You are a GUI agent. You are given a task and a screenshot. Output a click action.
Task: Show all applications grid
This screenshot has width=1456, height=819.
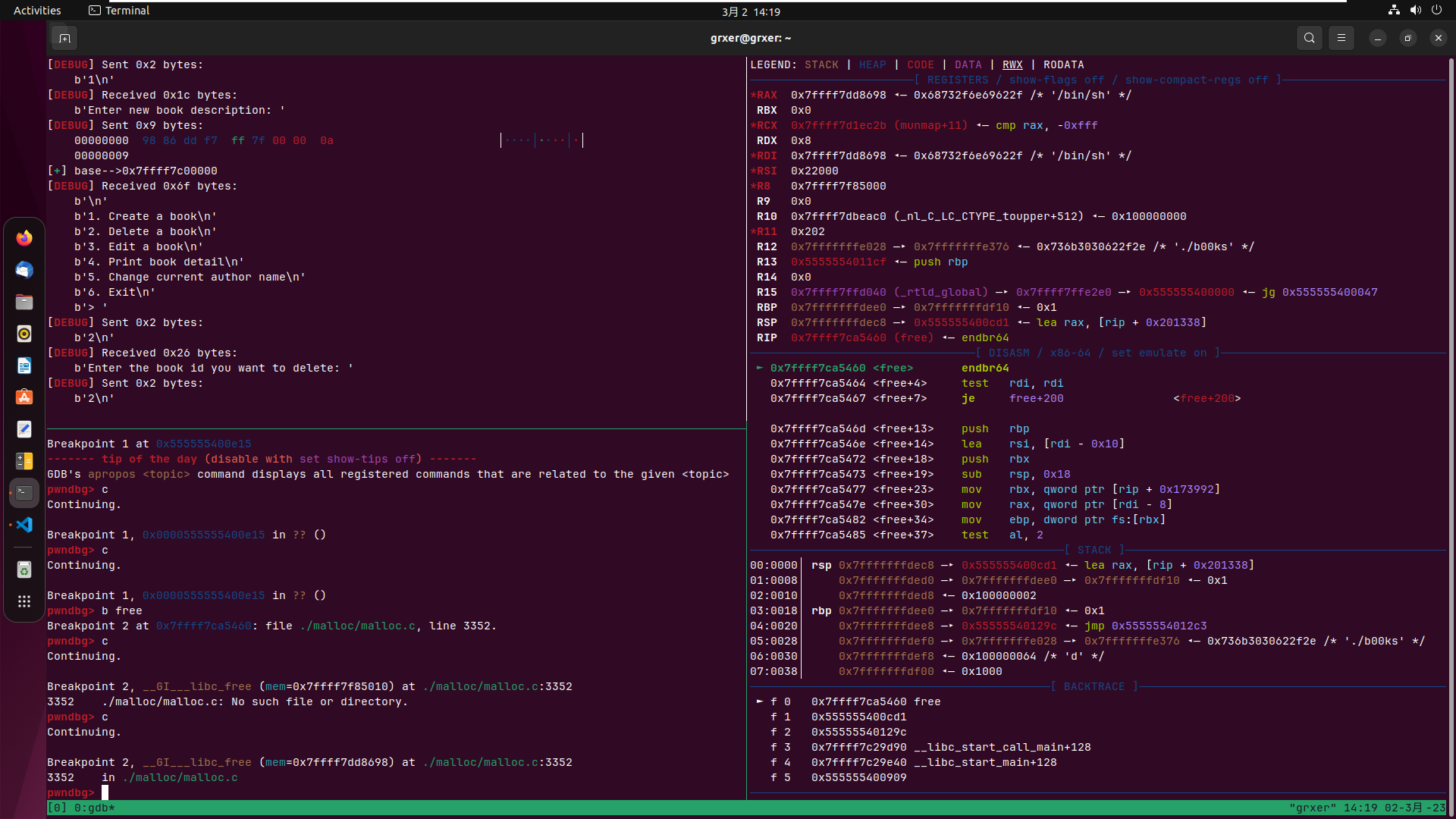pos(24,602)
